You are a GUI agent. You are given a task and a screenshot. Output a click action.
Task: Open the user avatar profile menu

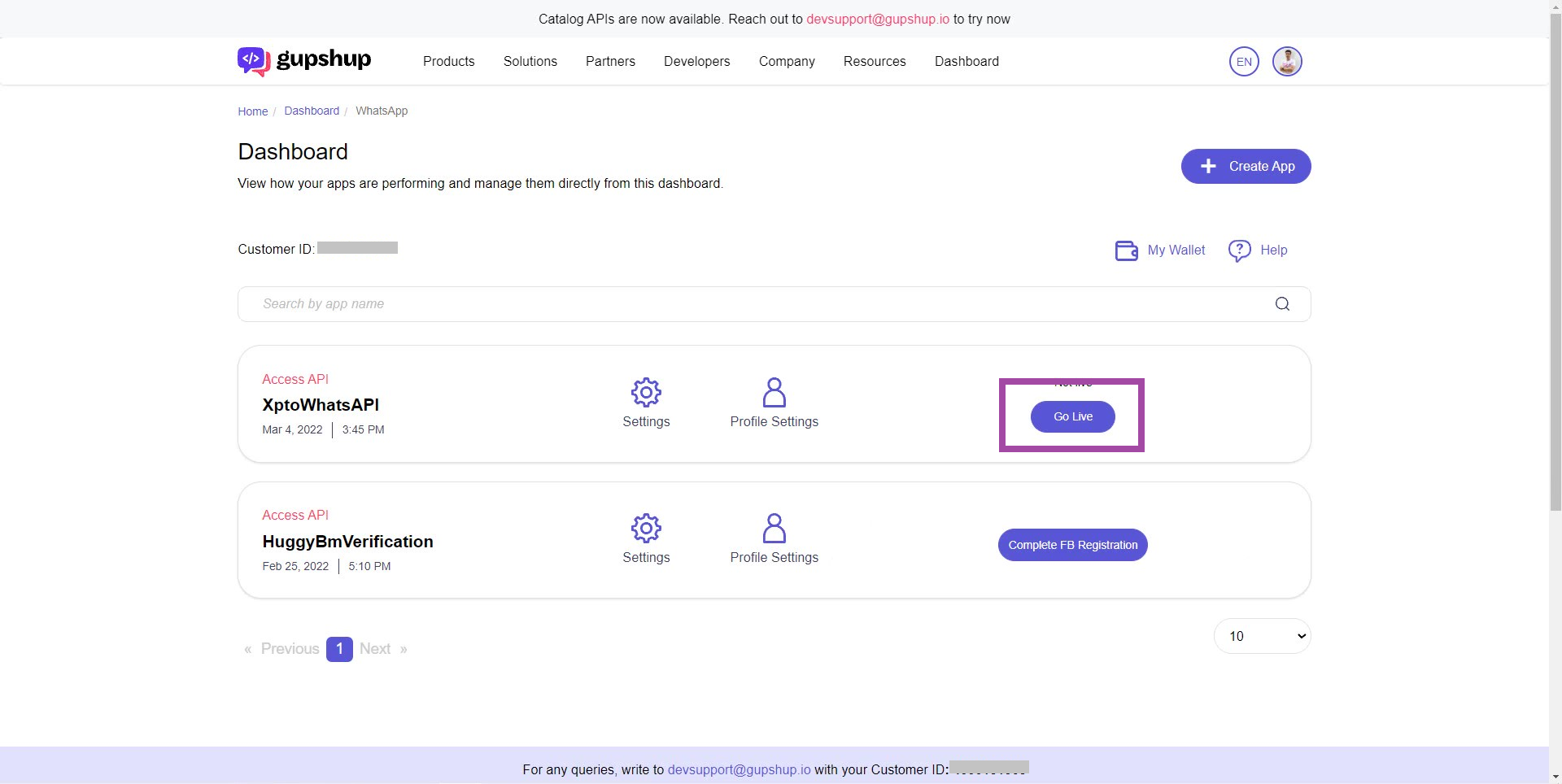click(1287, 61)
